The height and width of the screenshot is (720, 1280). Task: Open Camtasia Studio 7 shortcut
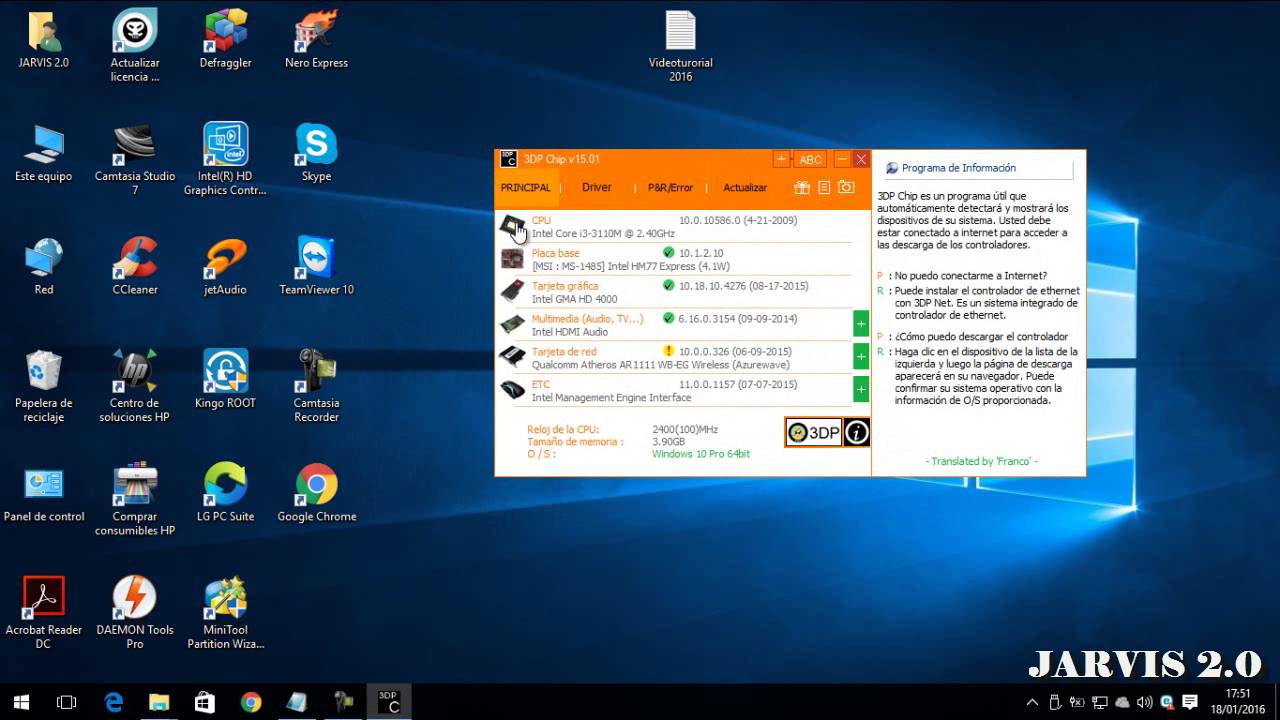click(135, 159)
